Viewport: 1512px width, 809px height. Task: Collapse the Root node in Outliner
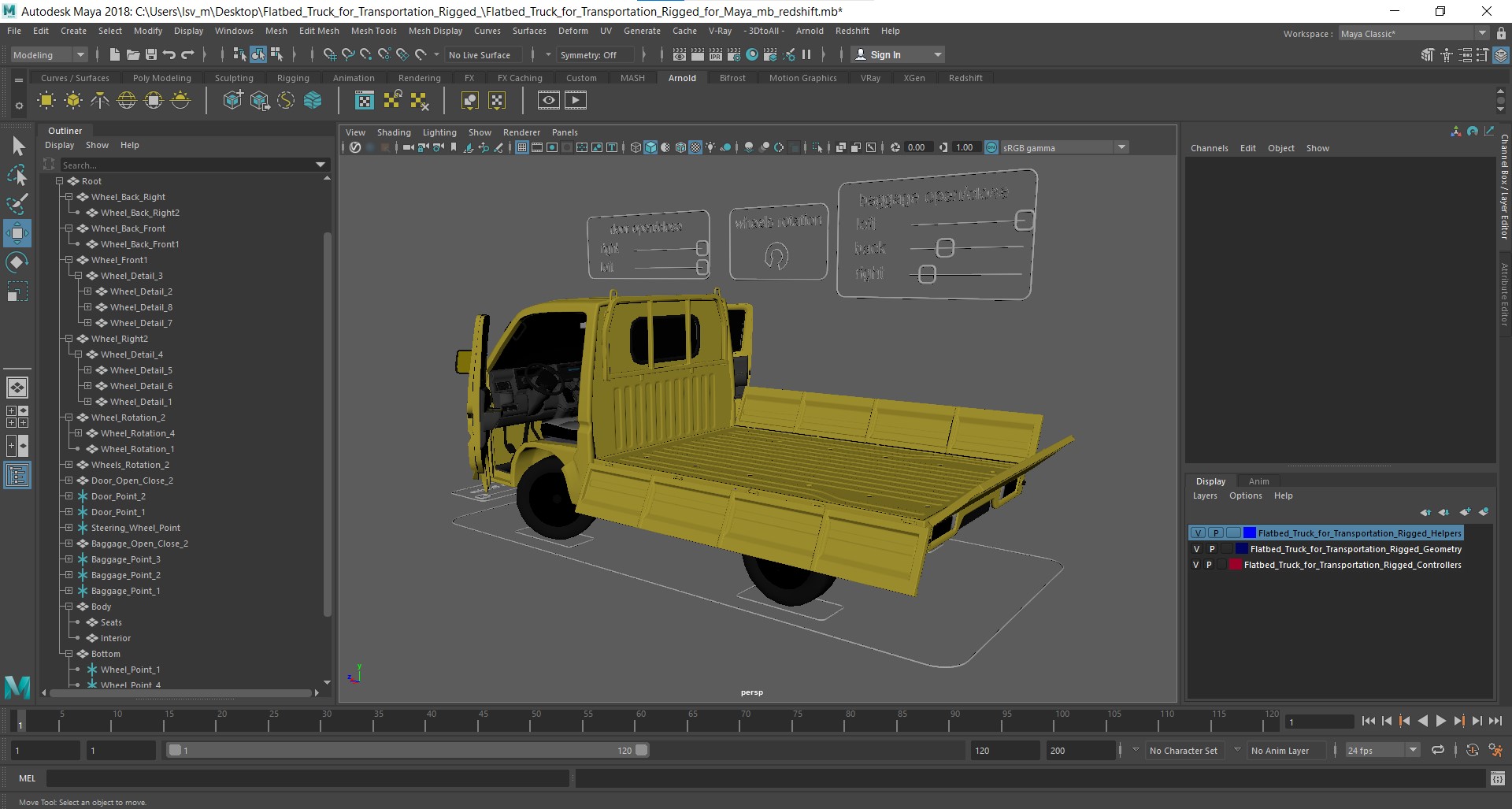59,181
